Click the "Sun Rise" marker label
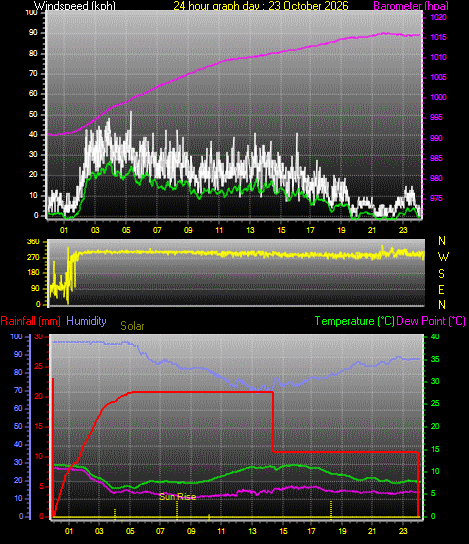 point(177,497)
